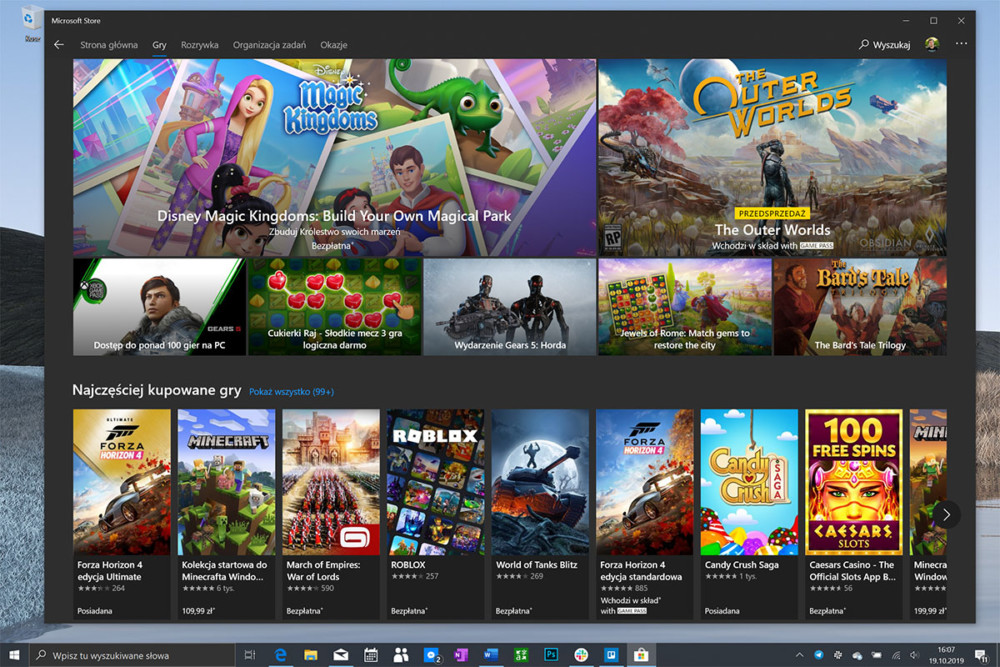Screen dimensions: 1000x667
Task: Click the Microsoft Store taskbar icon
Action: pyautogui.click(x=641, y=655)
